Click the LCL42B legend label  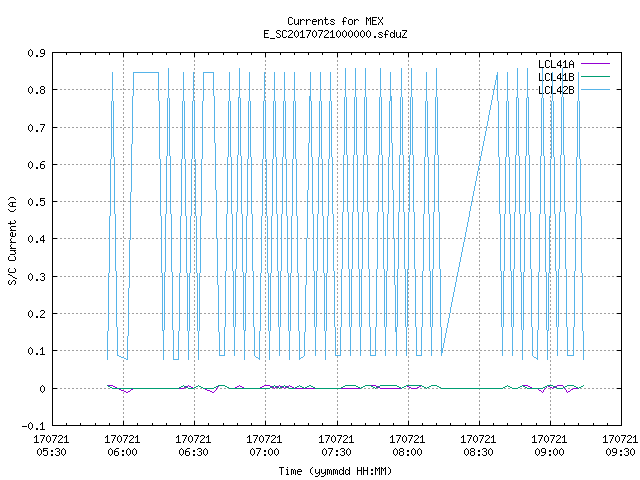point(556,90)
